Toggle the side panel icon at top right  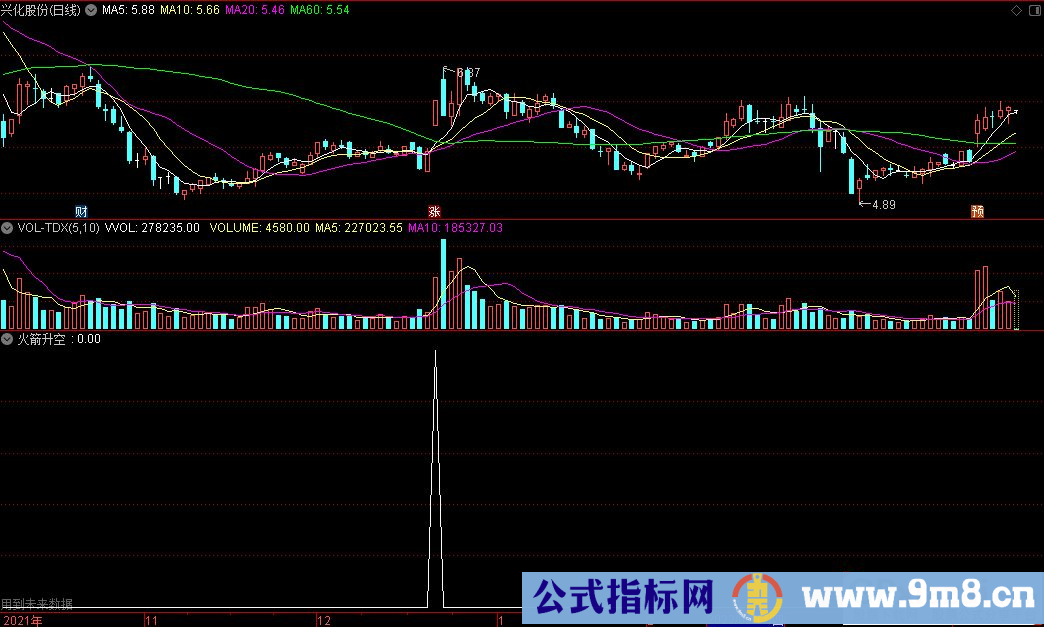point(1034,10)
